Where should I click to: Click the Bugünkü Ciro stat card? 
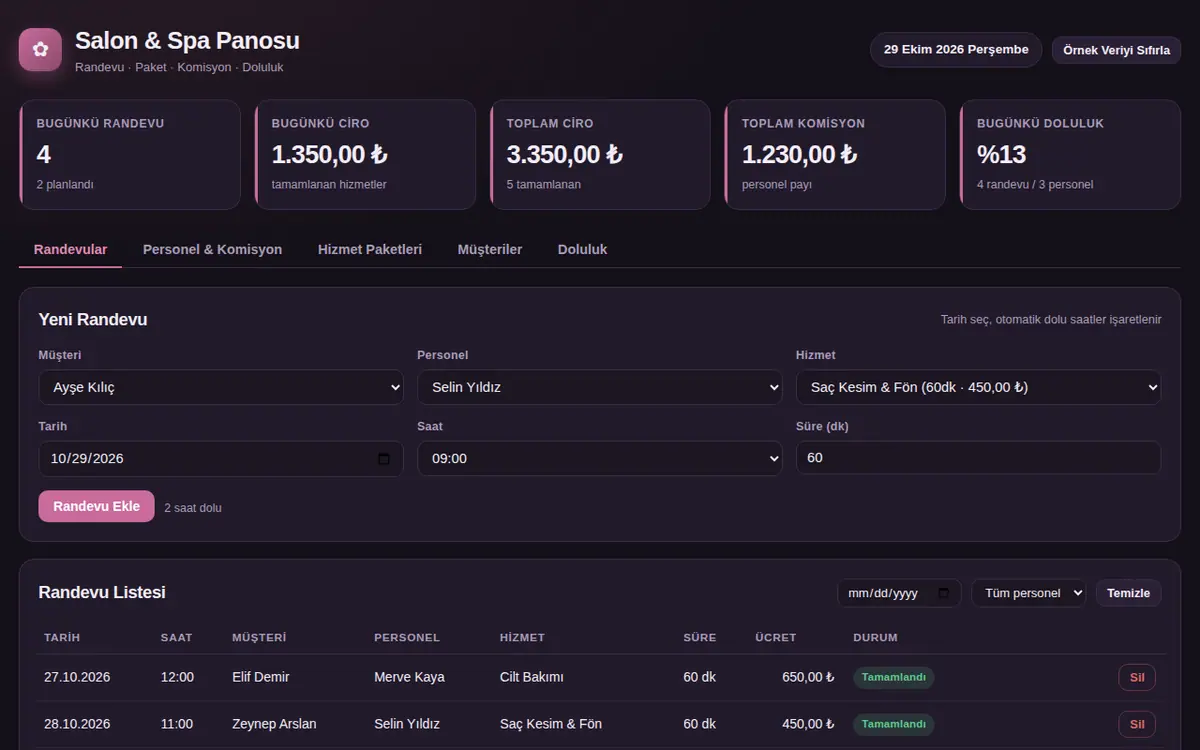(365, 154)
